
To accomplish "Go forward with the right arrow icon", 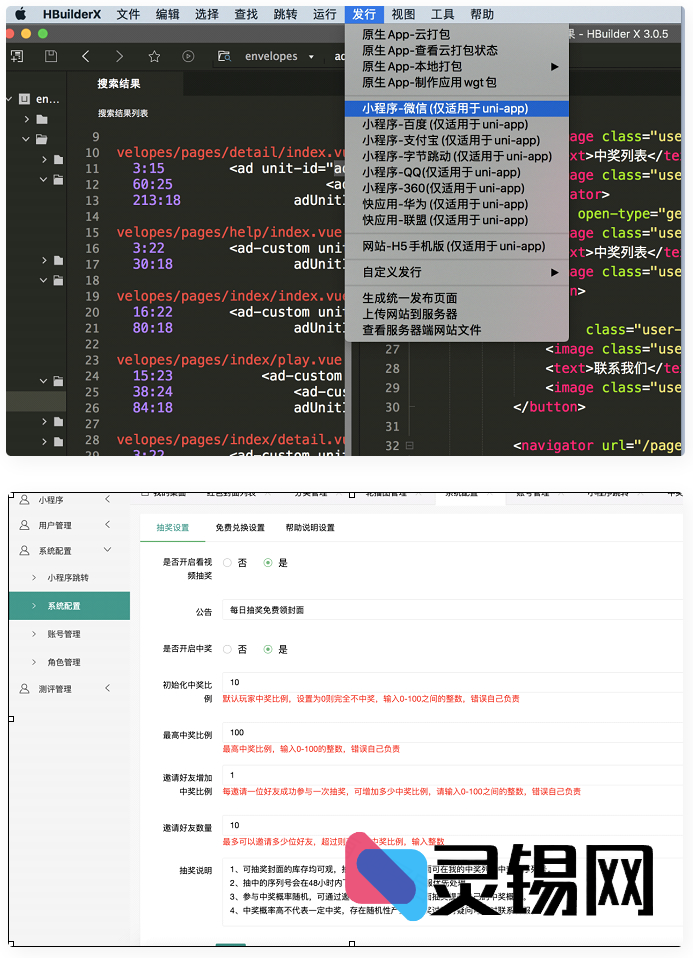I will point(120,57).
